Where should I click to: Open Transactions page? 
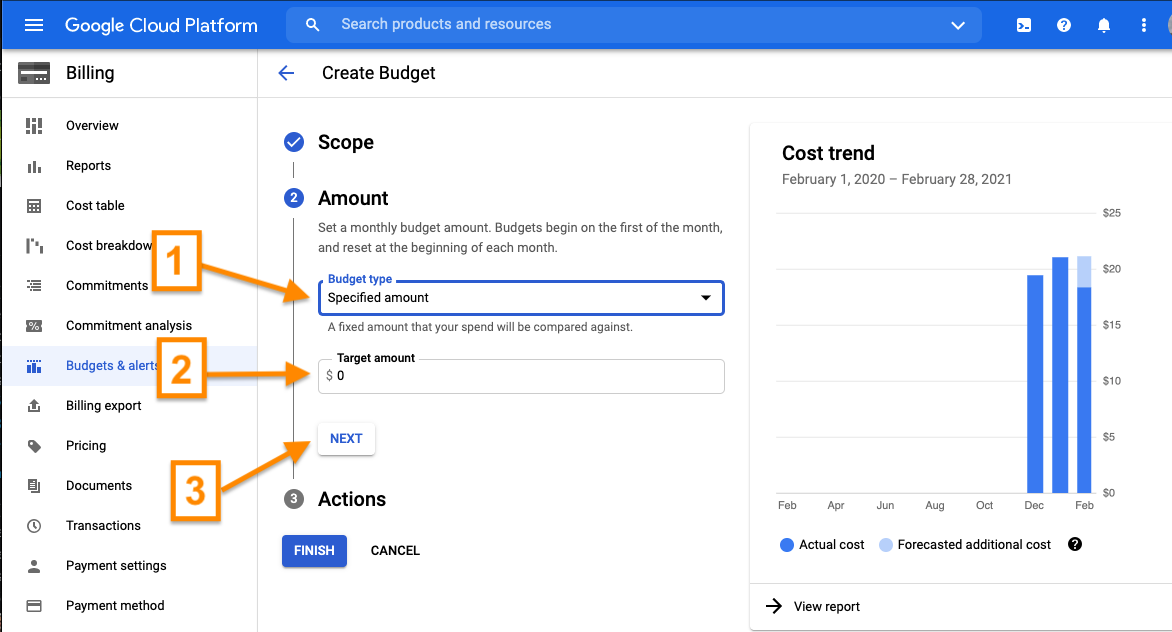tap(103, 526)
